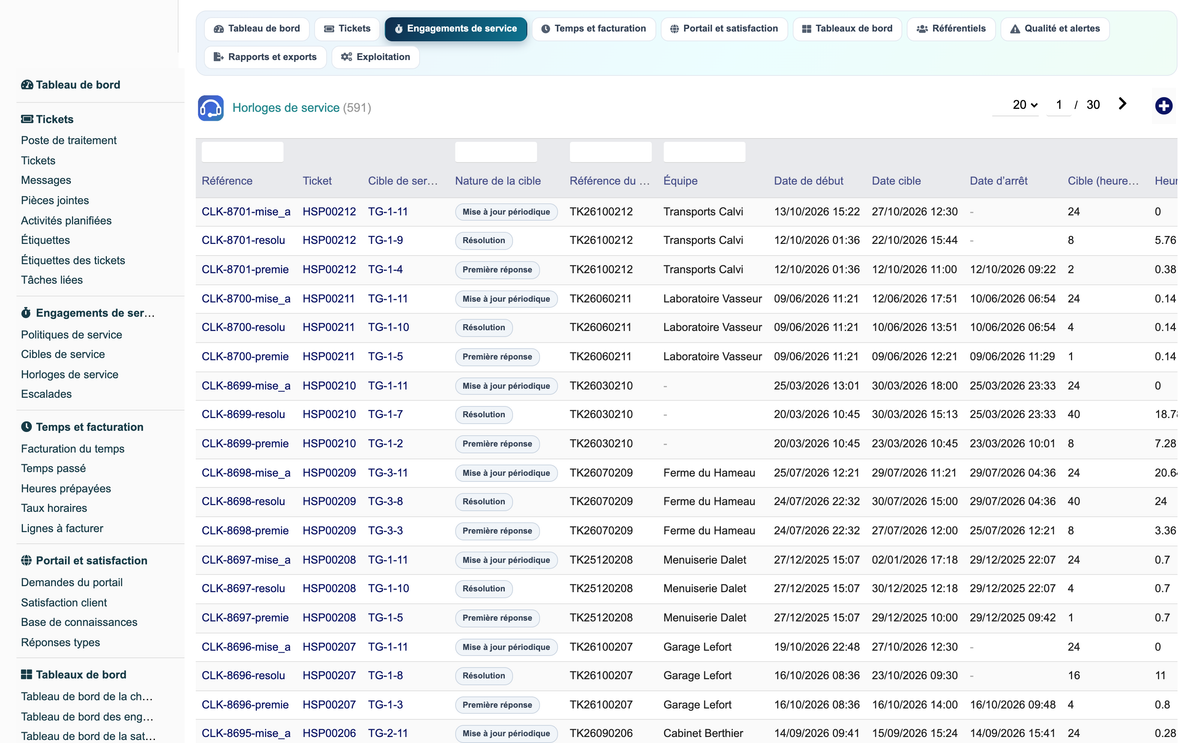Open Cibles de service in the sidebar
1200x743 pixels.
(x=63, y=355)
